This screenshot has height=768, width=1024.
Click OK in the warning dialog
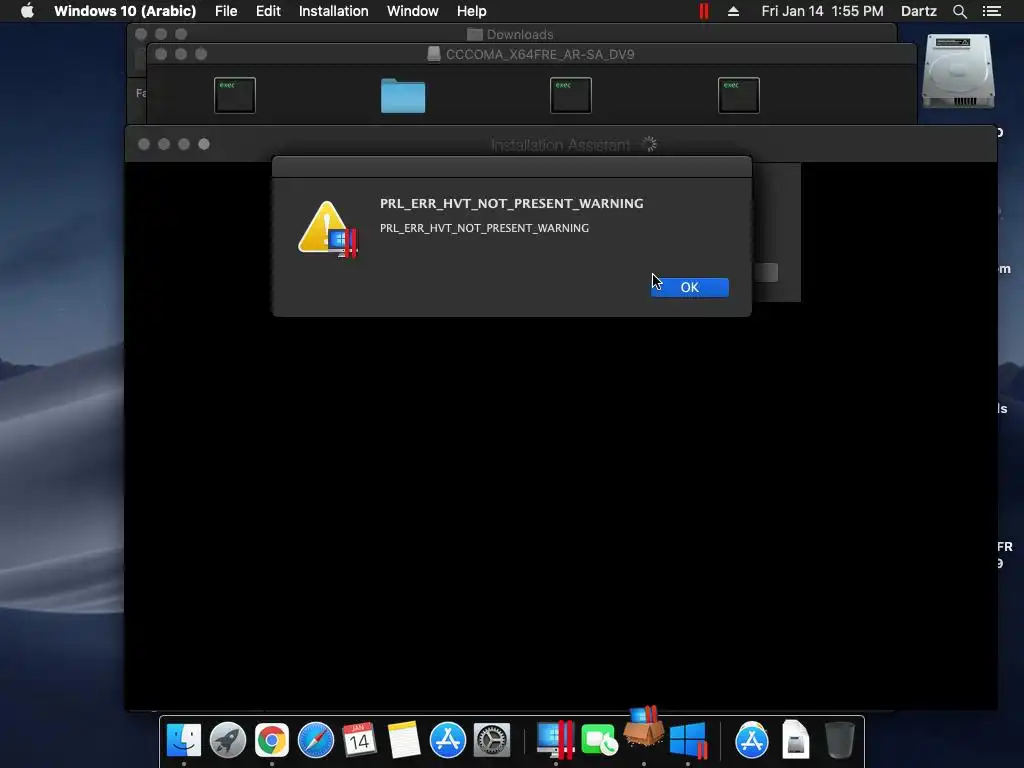[x=690, y=287]
